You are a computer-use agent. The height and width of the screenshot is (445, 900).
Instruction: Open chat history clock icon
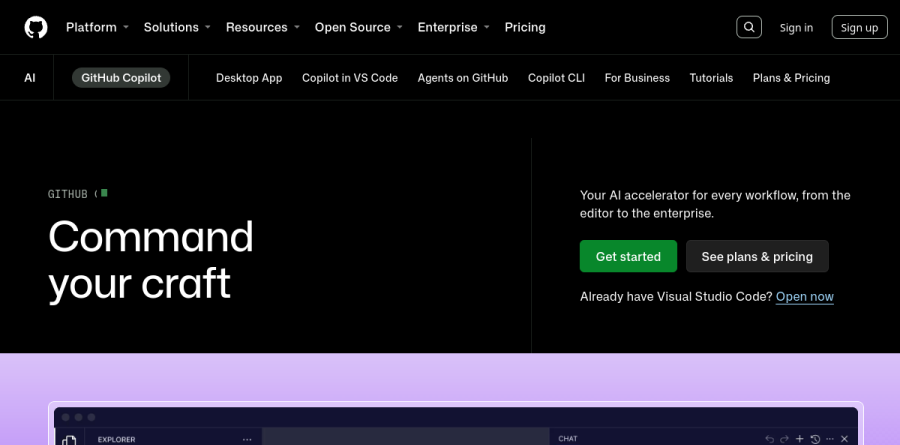coord(815,439)
